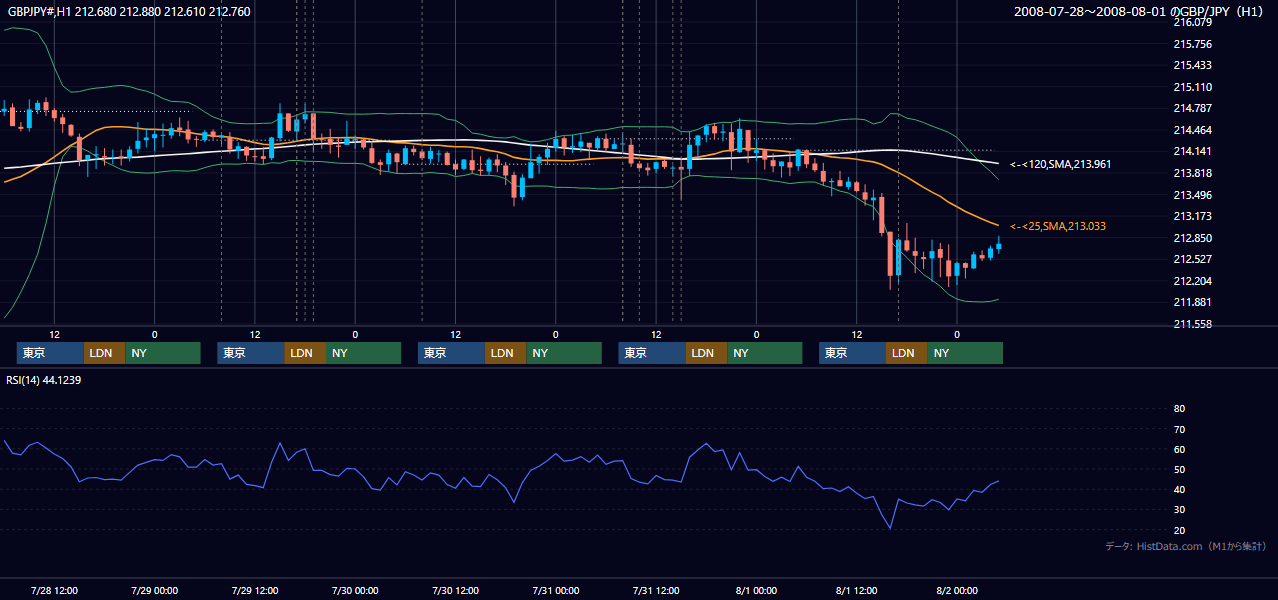Click the leftmost NY session box
This screenshot has height=600, width=1278.
[163, 353]
